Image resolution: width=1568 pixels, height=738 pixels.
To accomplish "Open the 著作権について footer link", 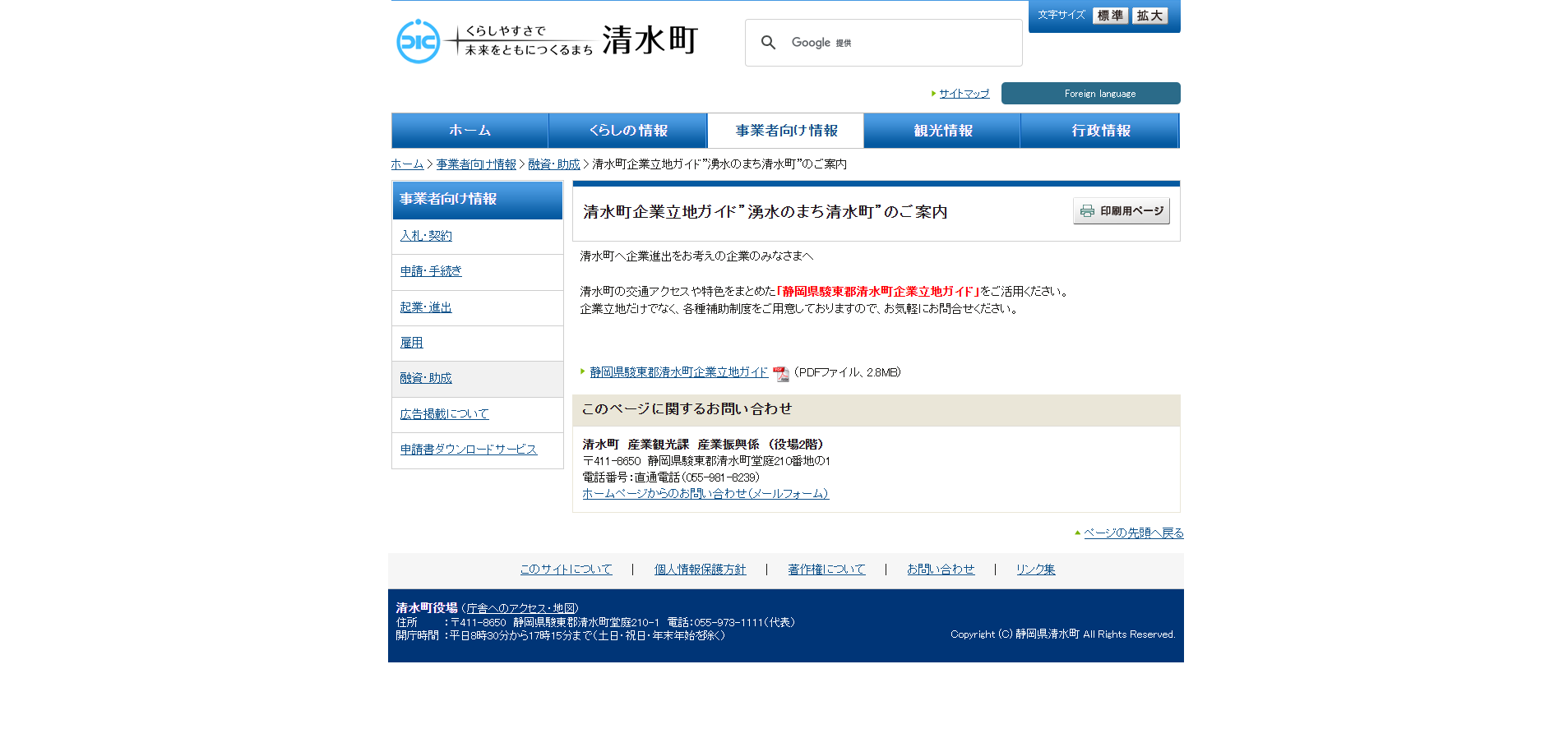I will [x=827, y=570].
